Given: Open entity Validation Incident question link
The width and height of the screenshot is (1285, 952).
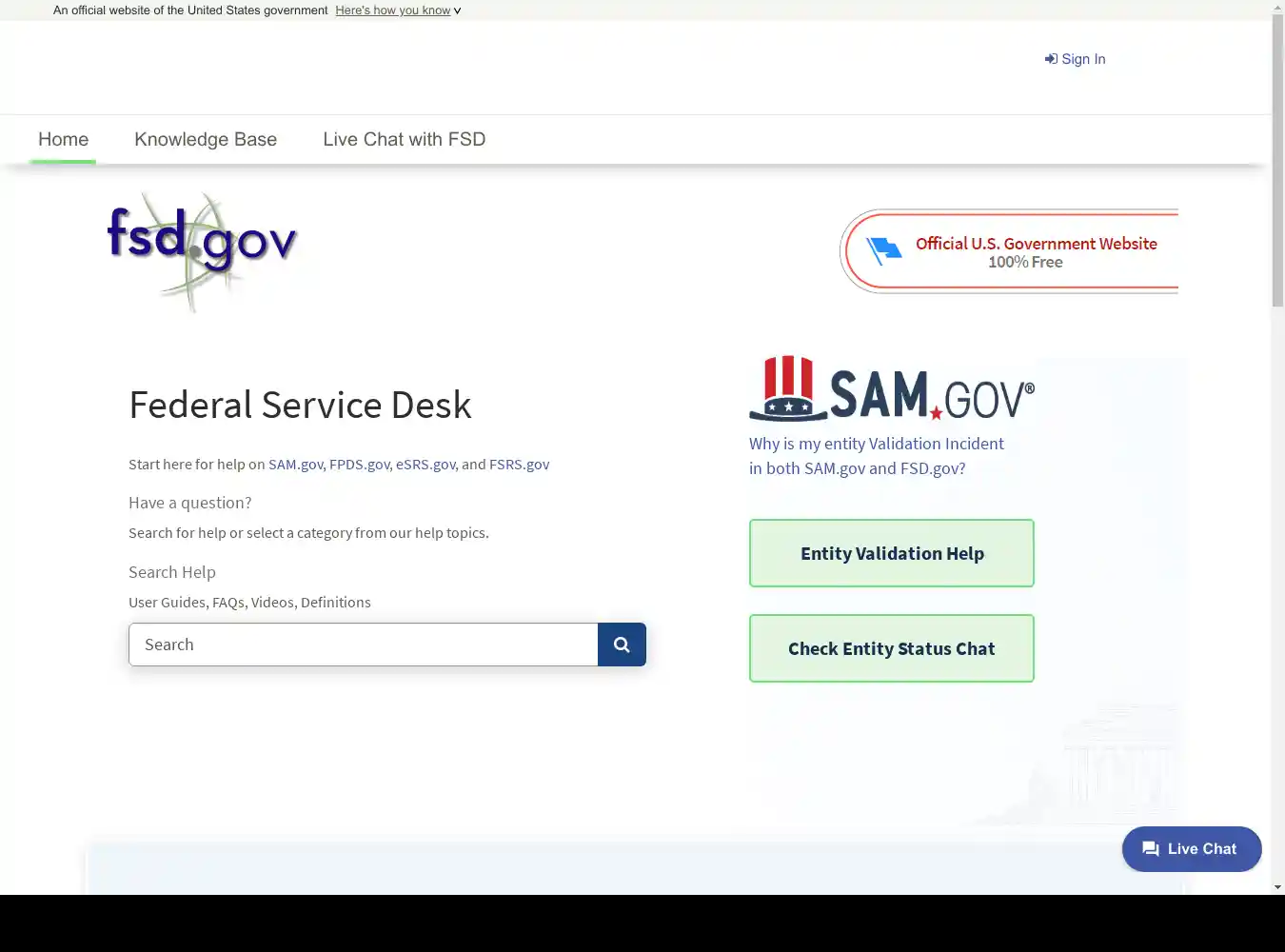Looking at the screenshot, I should [x=876, y=456].
